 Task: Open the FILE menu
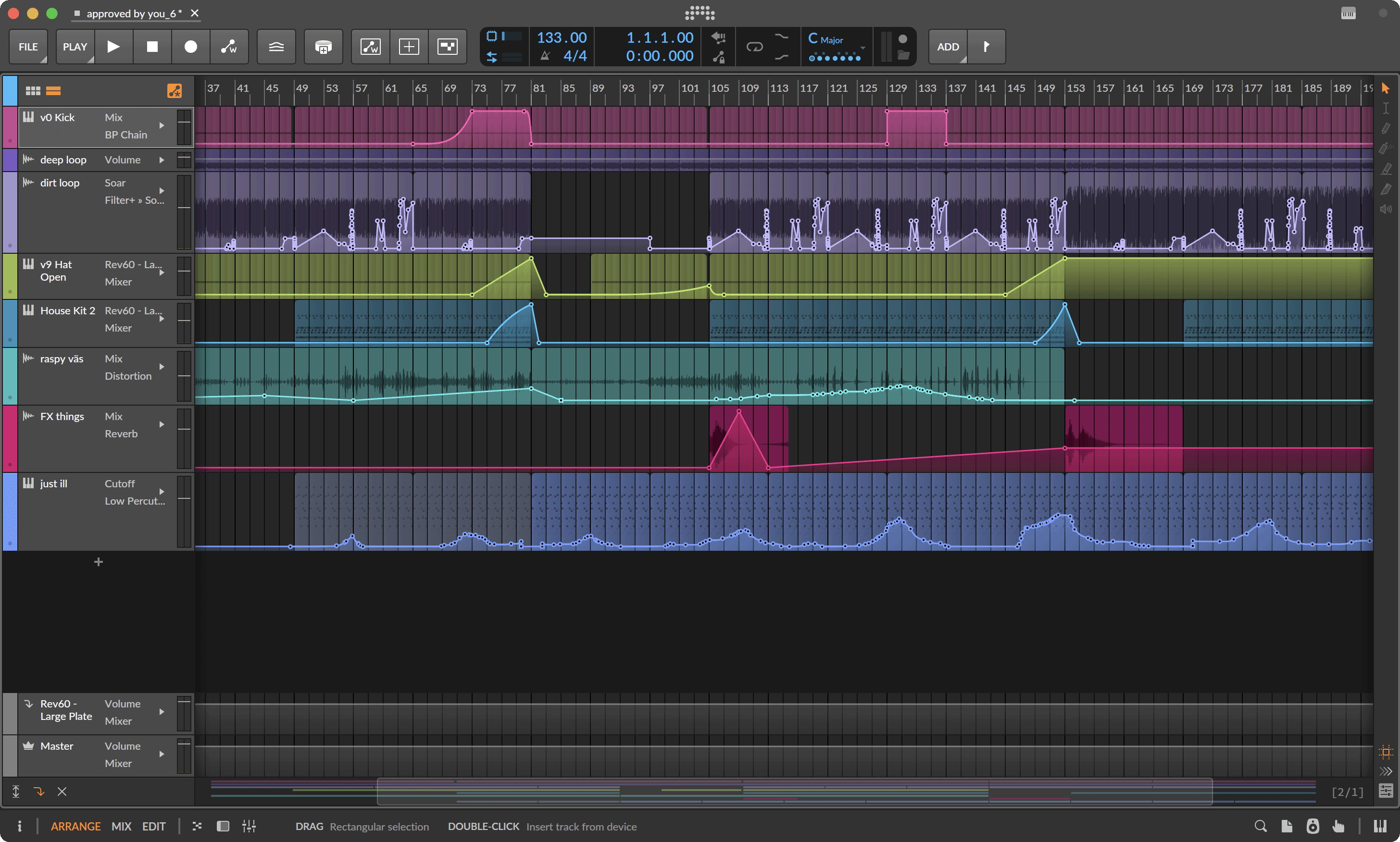tap(28, 47)
